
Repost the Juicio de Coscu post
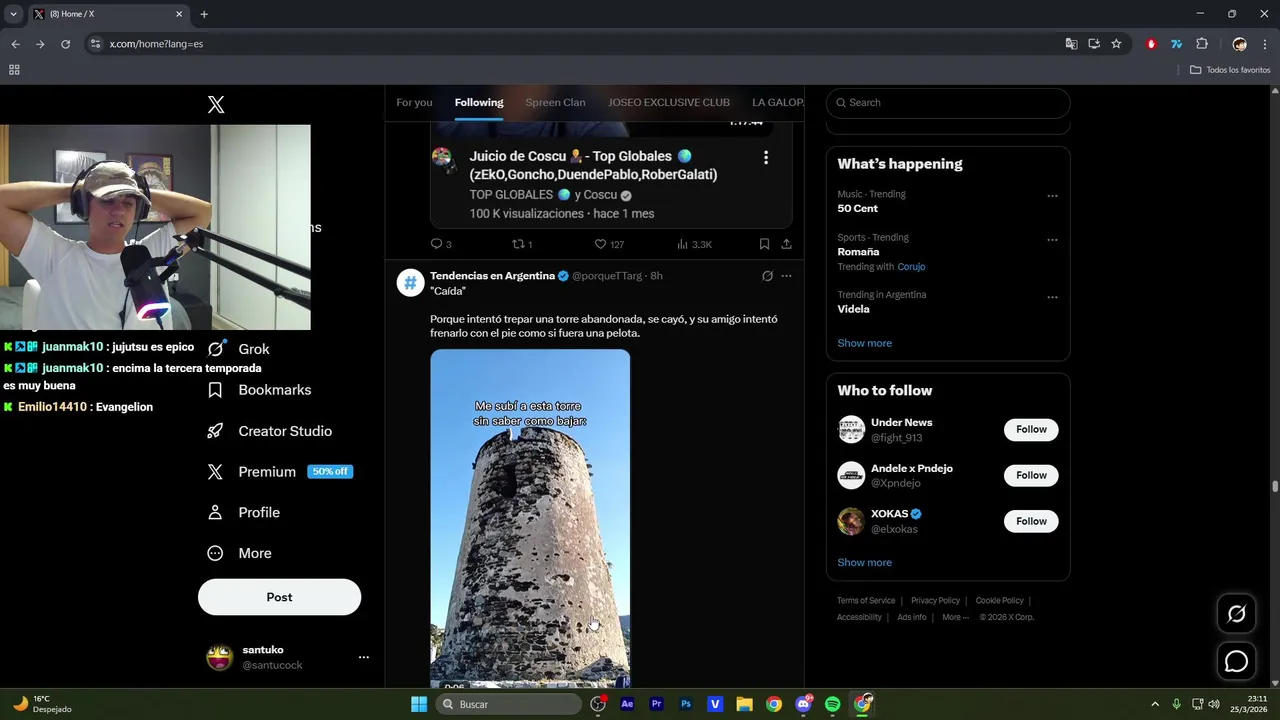coord(522,244)
